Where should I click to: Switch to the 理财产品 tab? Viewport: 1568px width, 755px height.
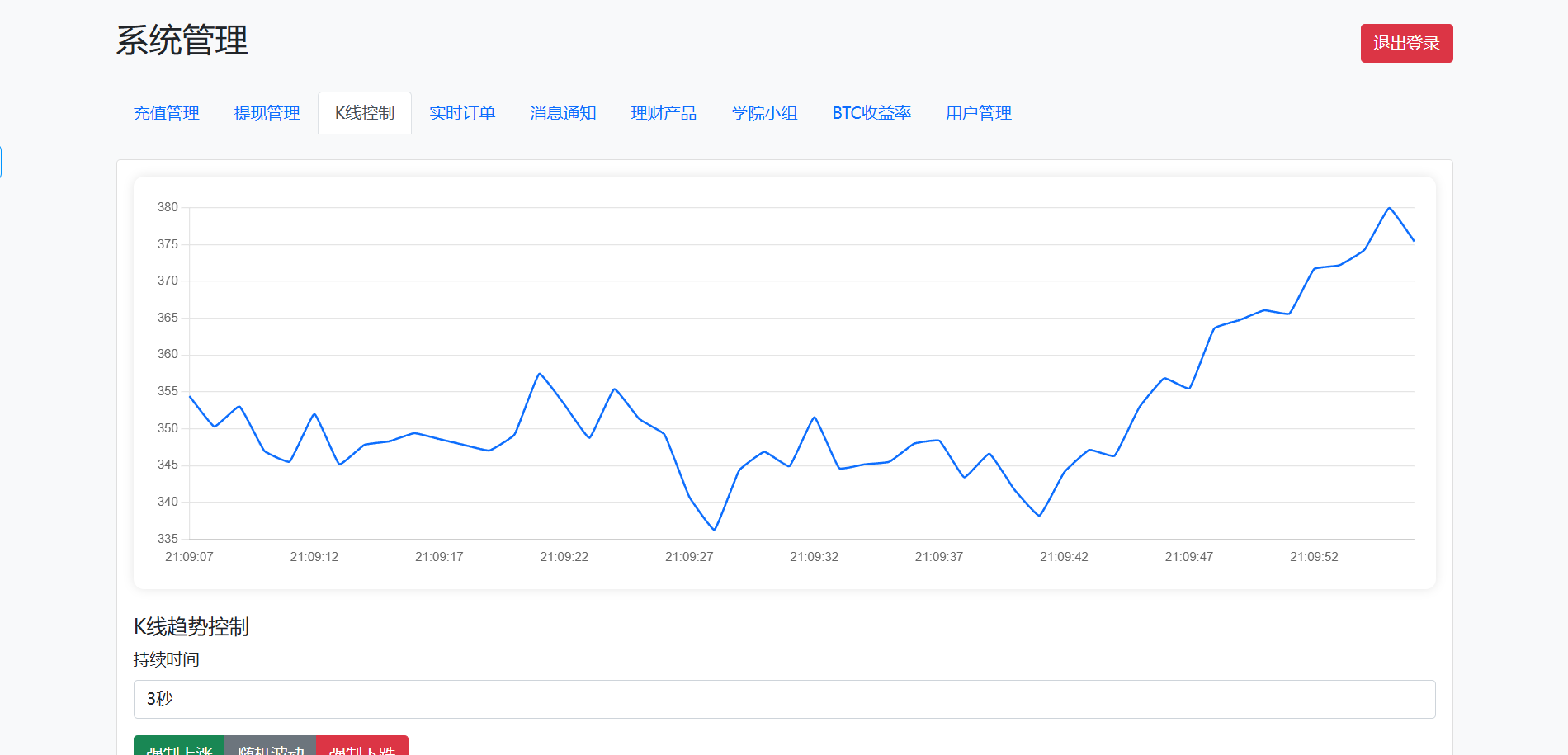coord(664,113)
